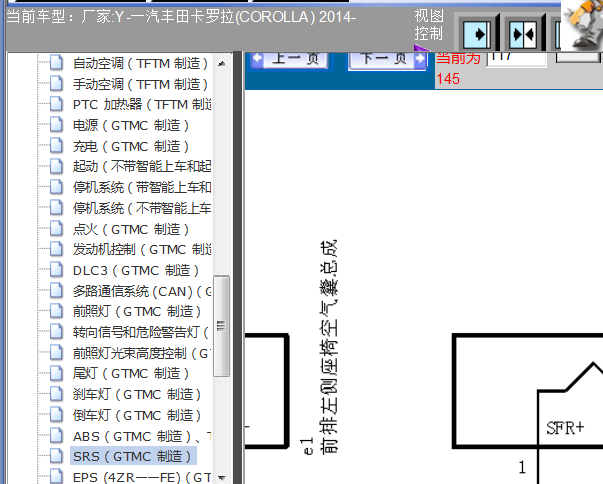Click document icon beside 前照灯光束高度控制
This screenshot has height=484, width=603.
pos(57,353)
